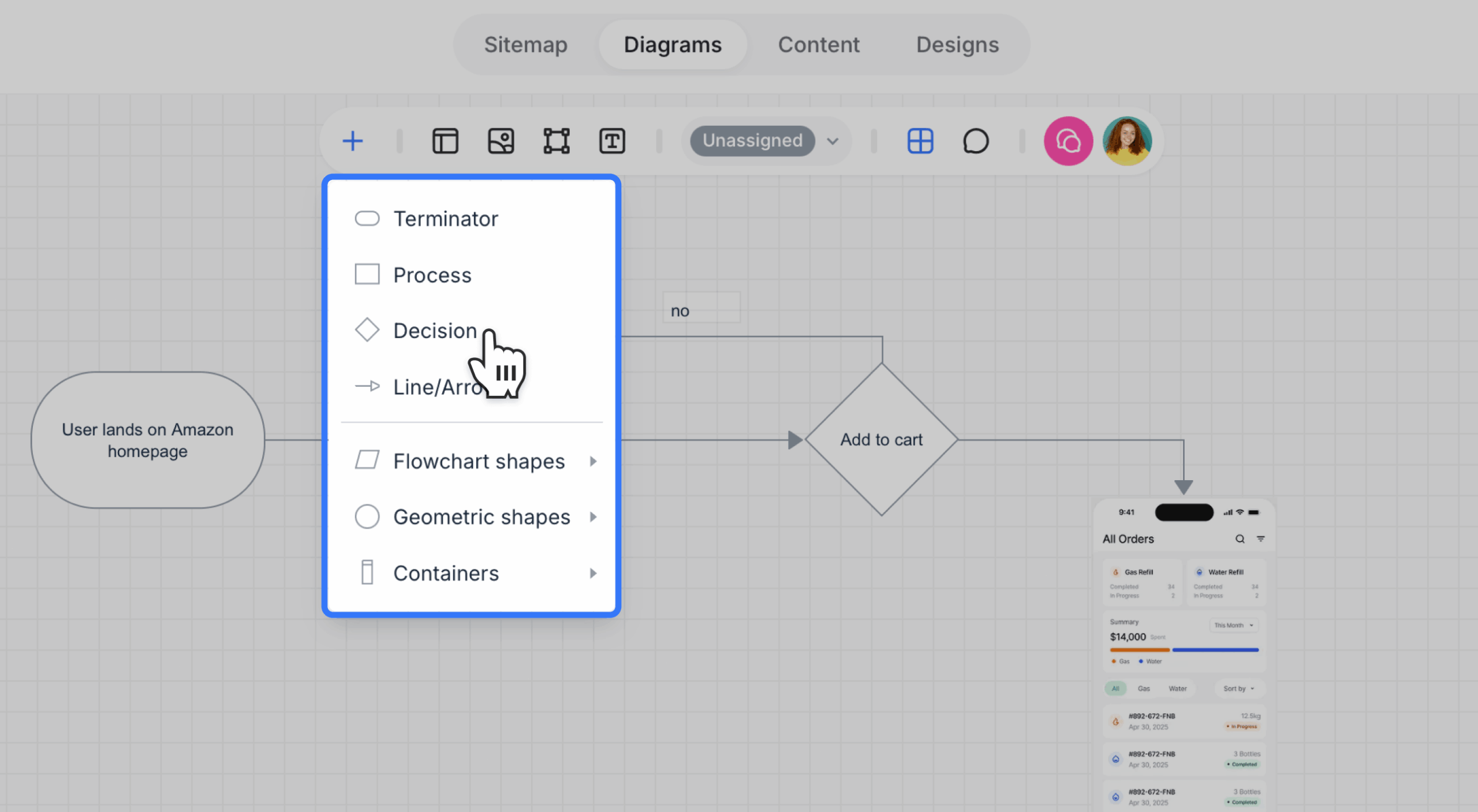Expand the Containers submenu
The image size is (1478, 812).
coord(471,573)
